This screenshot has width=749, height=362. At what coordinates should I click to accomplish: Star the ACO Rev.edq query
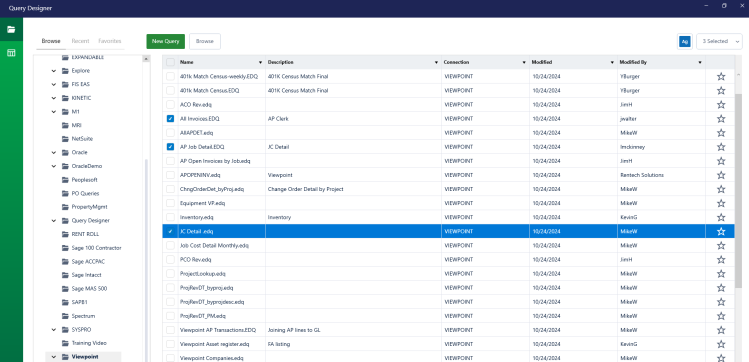click(x=721, y=105)
